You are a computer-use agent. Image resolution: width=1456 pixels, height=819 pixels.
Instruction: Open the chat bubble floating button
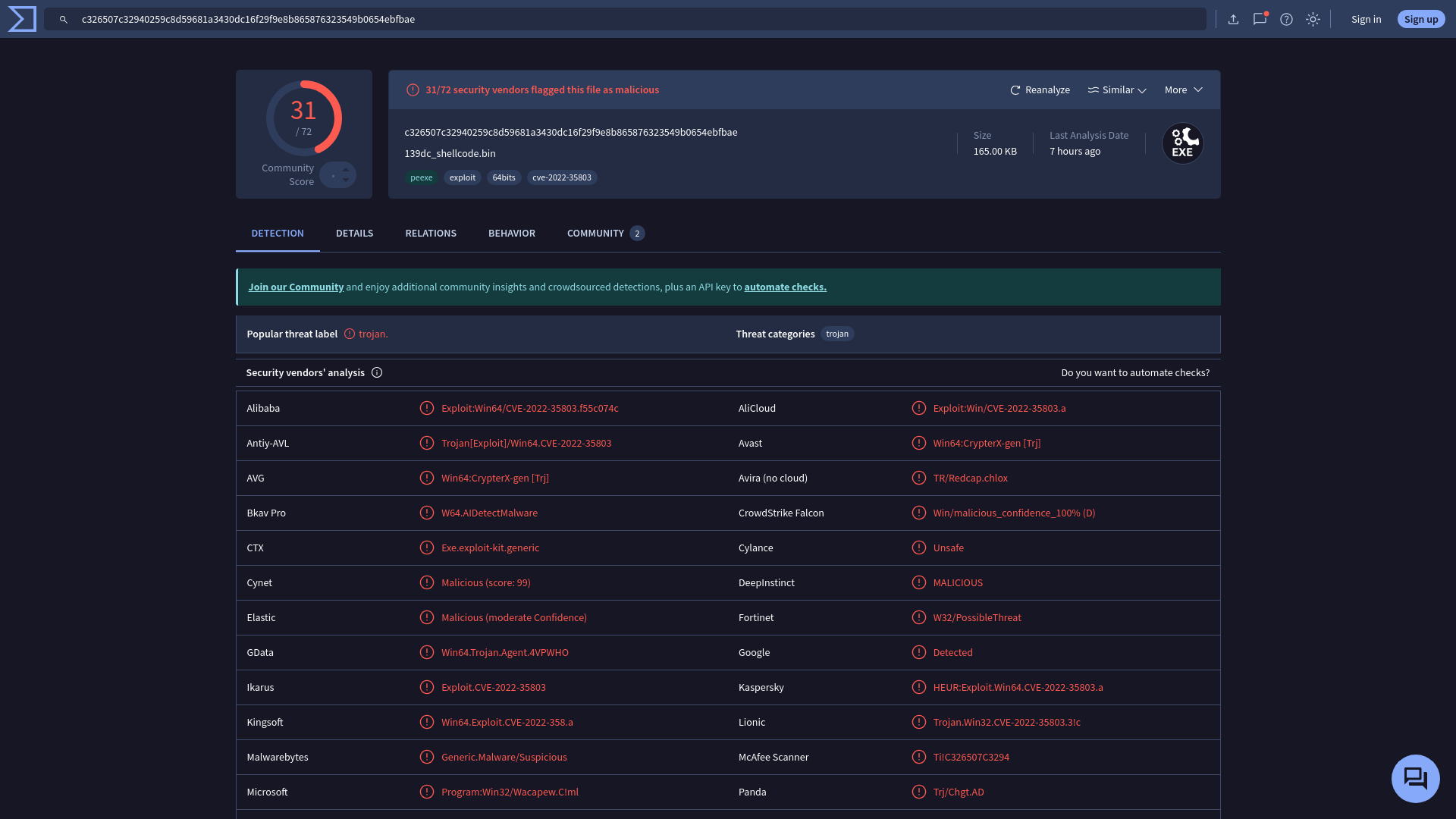[1416, 779]
